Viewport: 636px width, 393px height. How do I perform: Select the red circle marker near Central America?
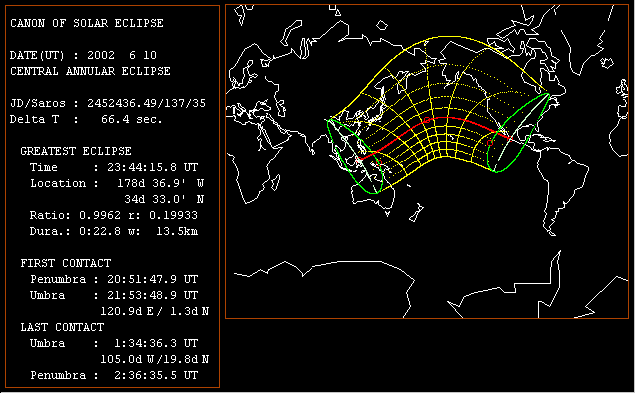pos(490,142)
